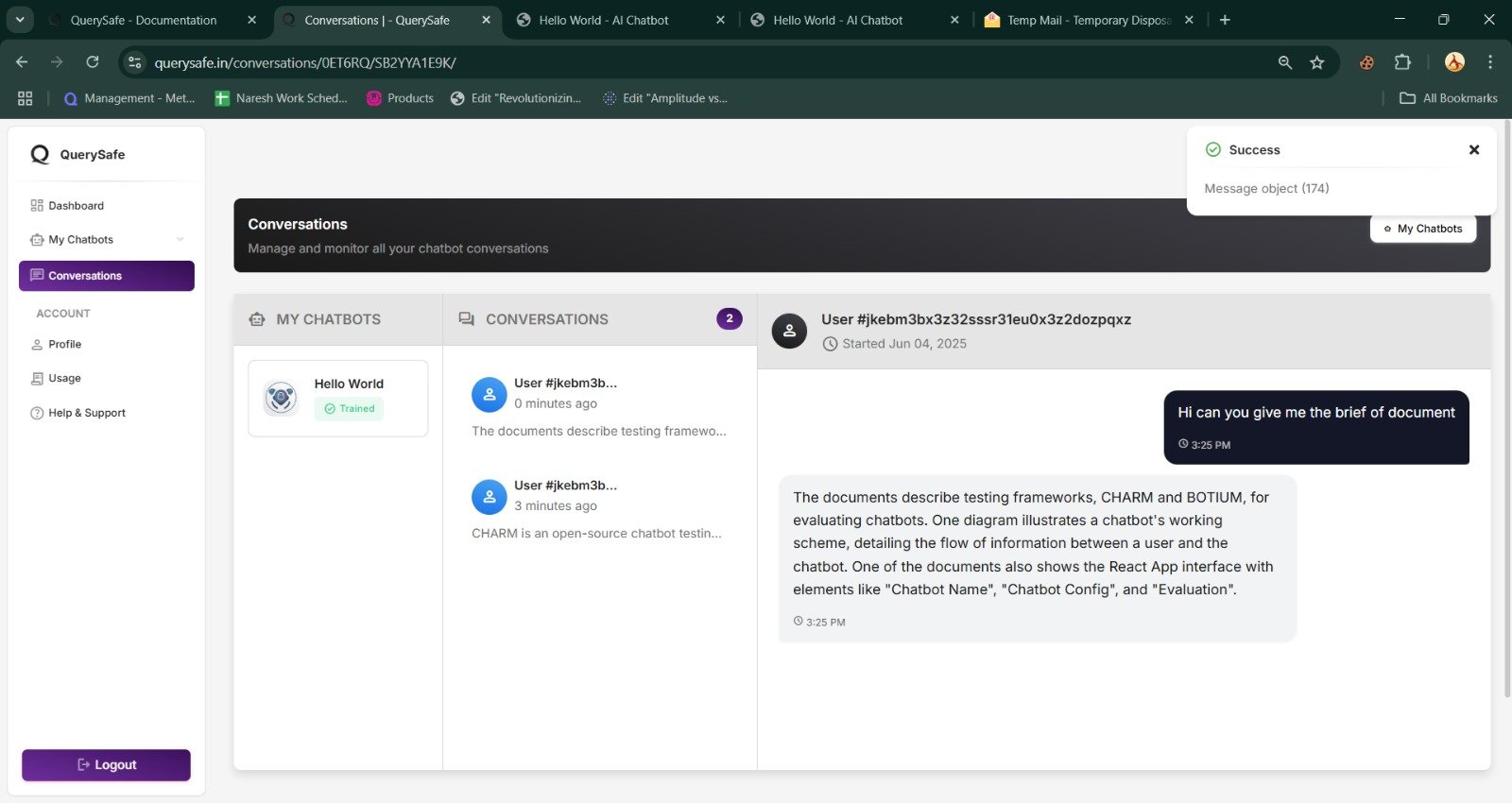Click the My Chatbots header button
The width and height of the screenshot is (1512, 803).
[x=1422, y=229]
